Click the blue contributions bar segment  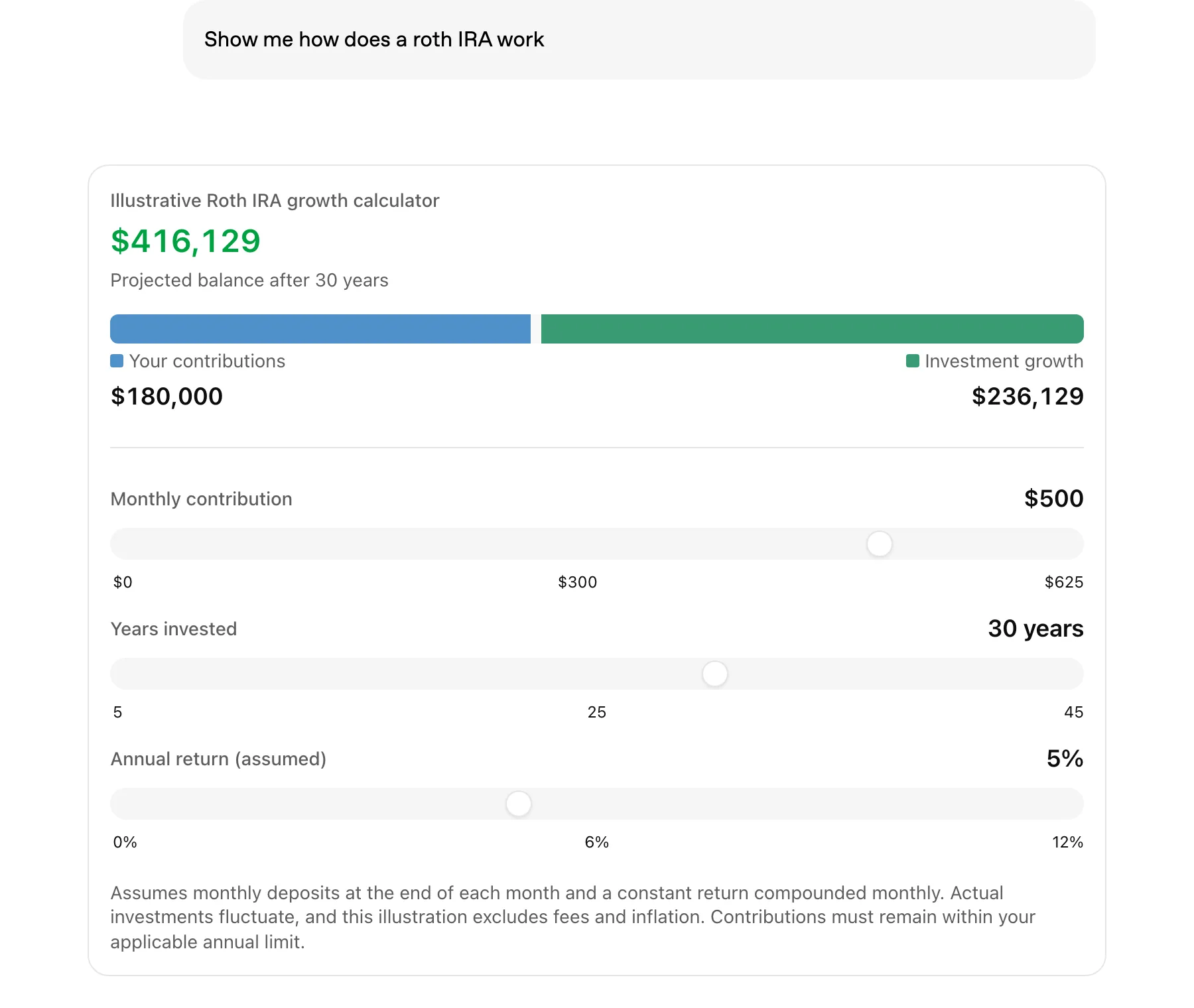coord(320,329)
